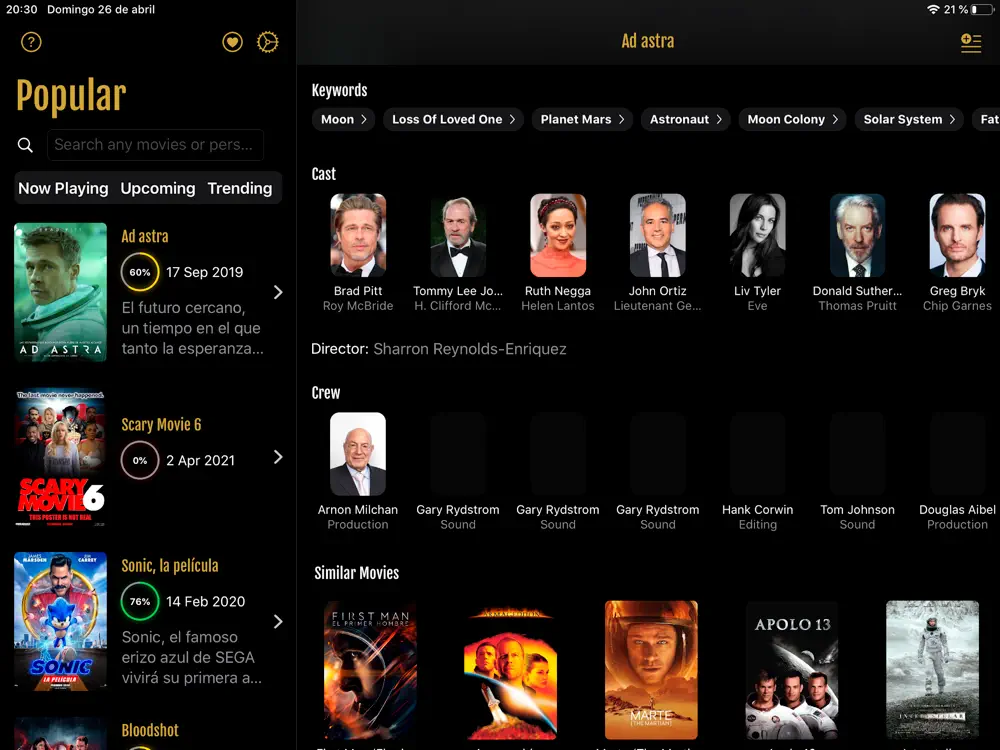Open the Marte similar movie poster
Image resolution: width=1000 pixels, height=750 pixels.
[651, 670]
